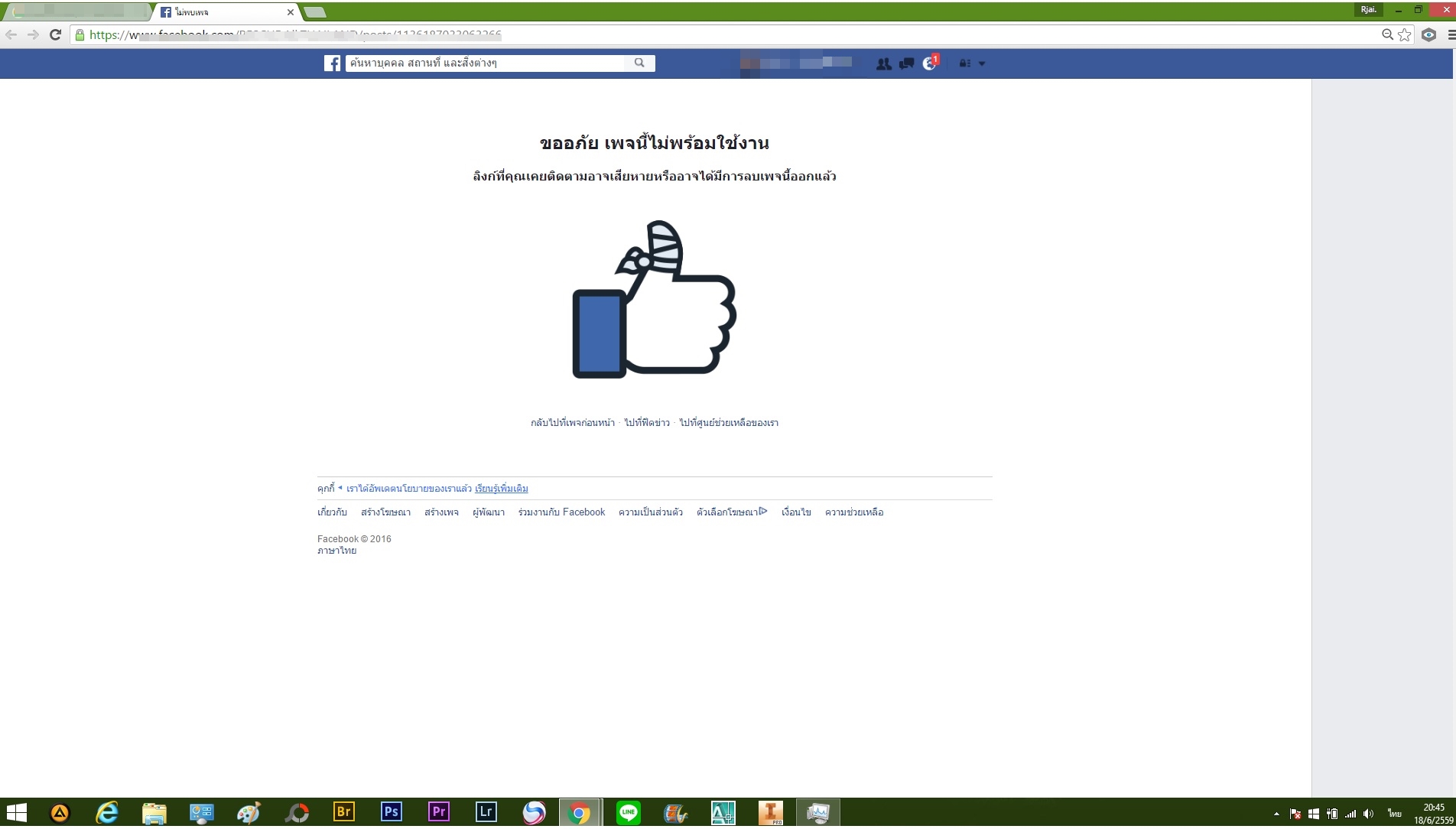Close the ไม่พบเพจ tab
This screenshot has height=829, width=1456.
coord(291,12)
